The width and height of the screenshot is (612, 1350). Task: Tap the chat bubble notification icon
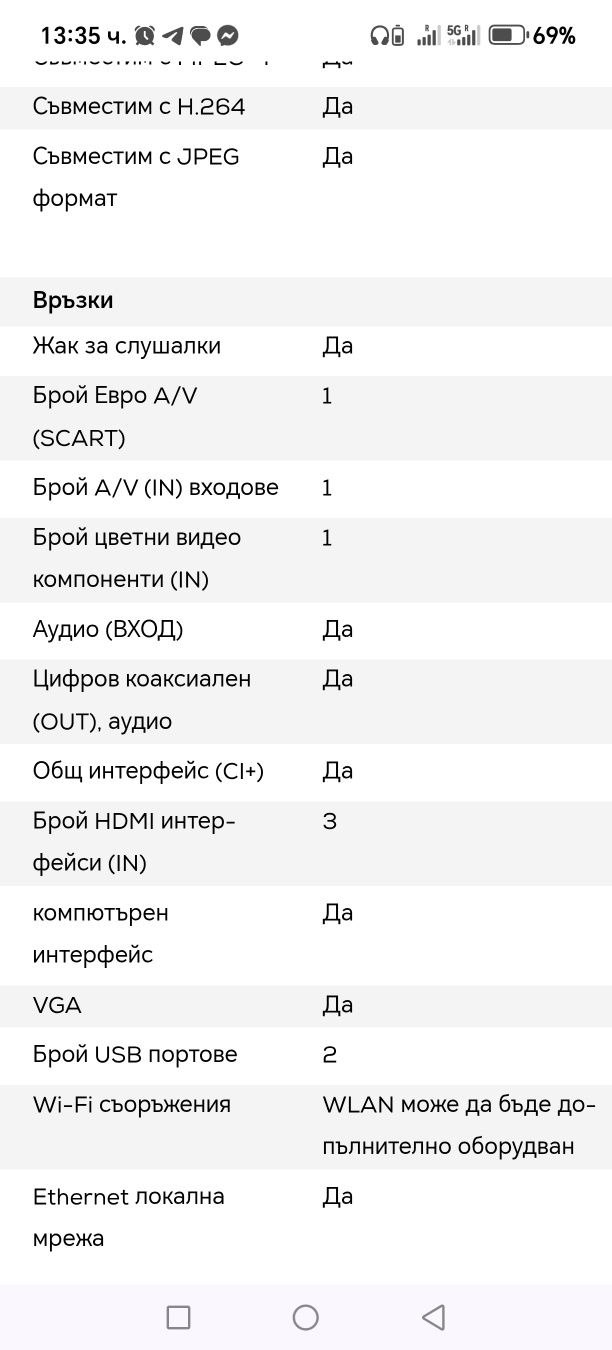(200, 36)
